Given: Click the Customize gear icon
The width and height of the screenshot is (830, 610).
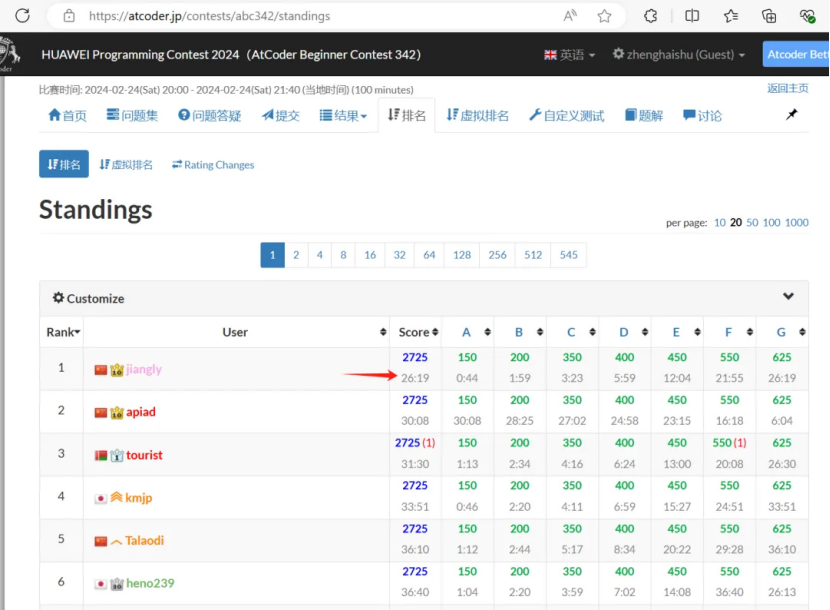Looking at the screenshot, I should click(x=57, y=298).
